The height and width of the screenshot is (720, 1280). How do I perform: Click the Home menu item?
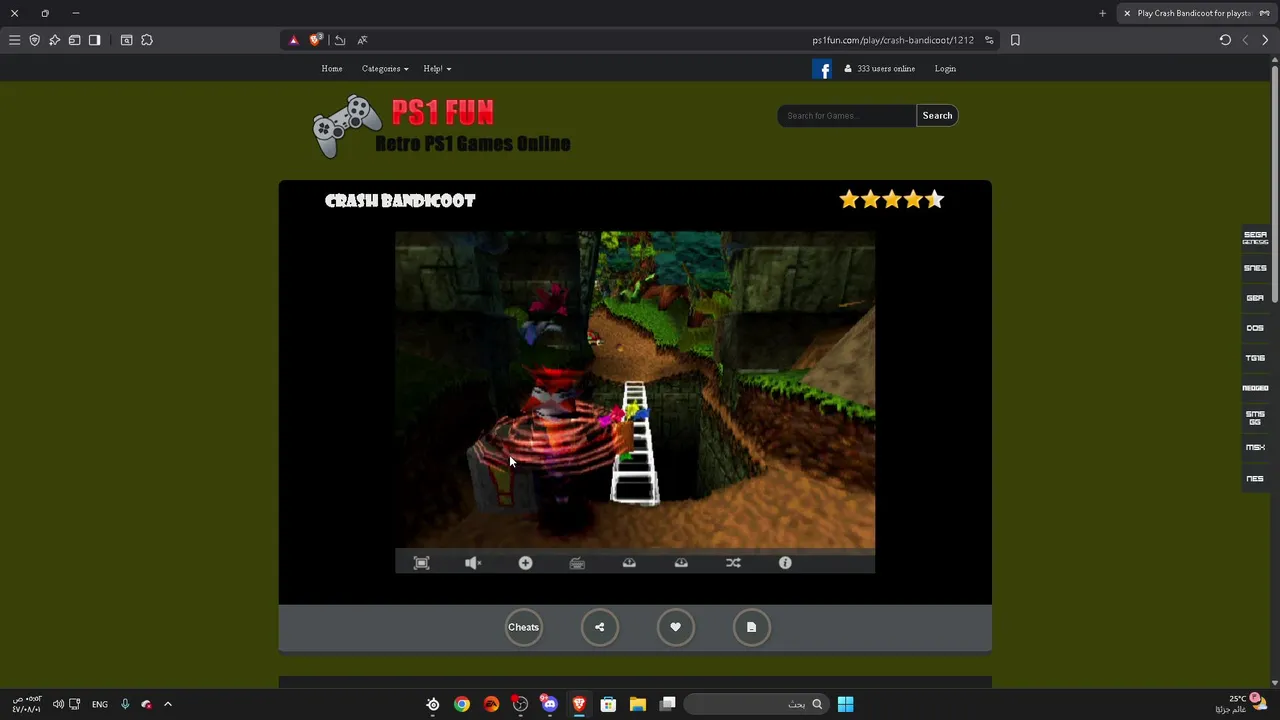click(x=332, y=69)
